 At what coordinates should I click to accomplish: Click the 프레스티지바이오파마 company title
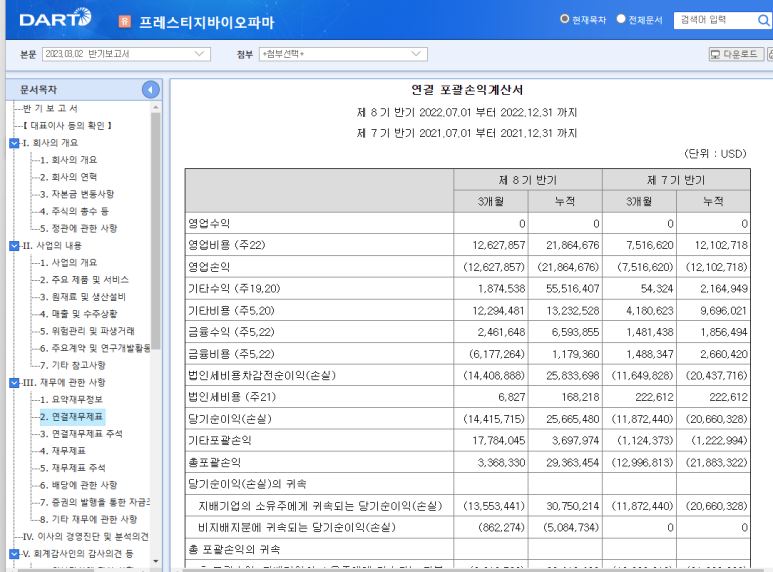pos(206,22)
